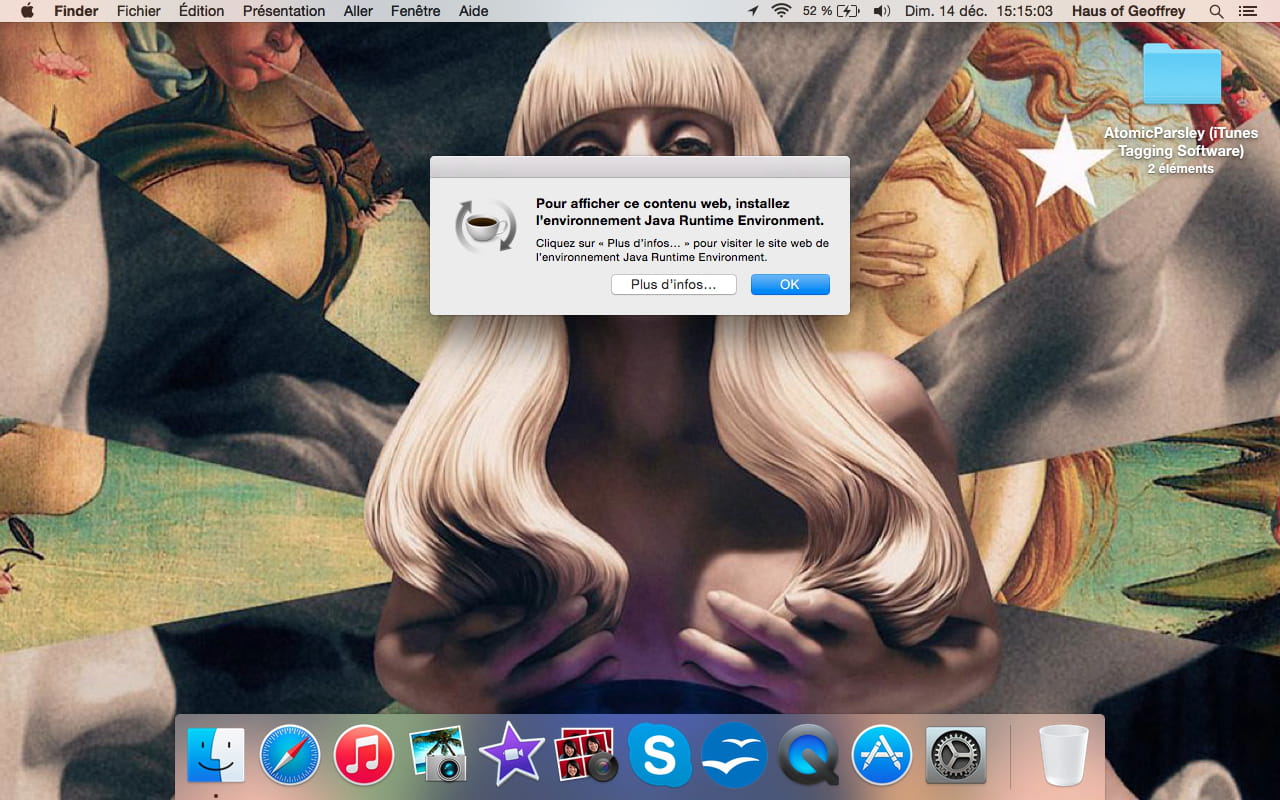Open the Aller menu
This screenshot has width=1280, height=800.
(358, 11)
